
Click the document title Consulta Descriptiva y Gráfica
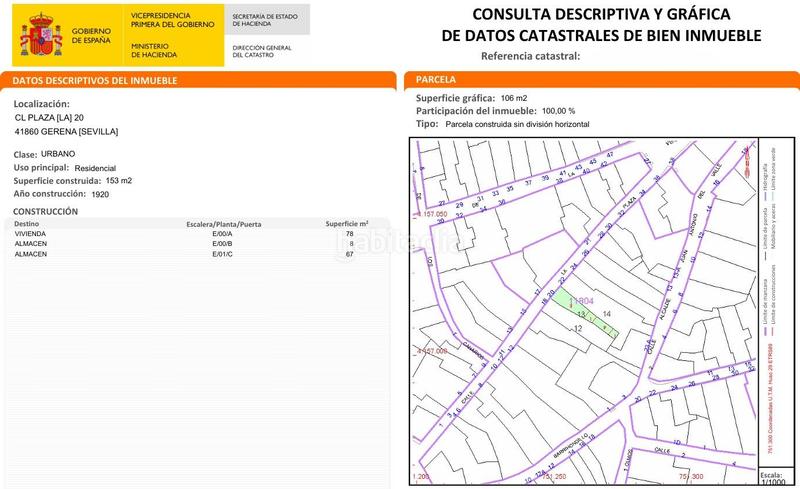point(600,25)
